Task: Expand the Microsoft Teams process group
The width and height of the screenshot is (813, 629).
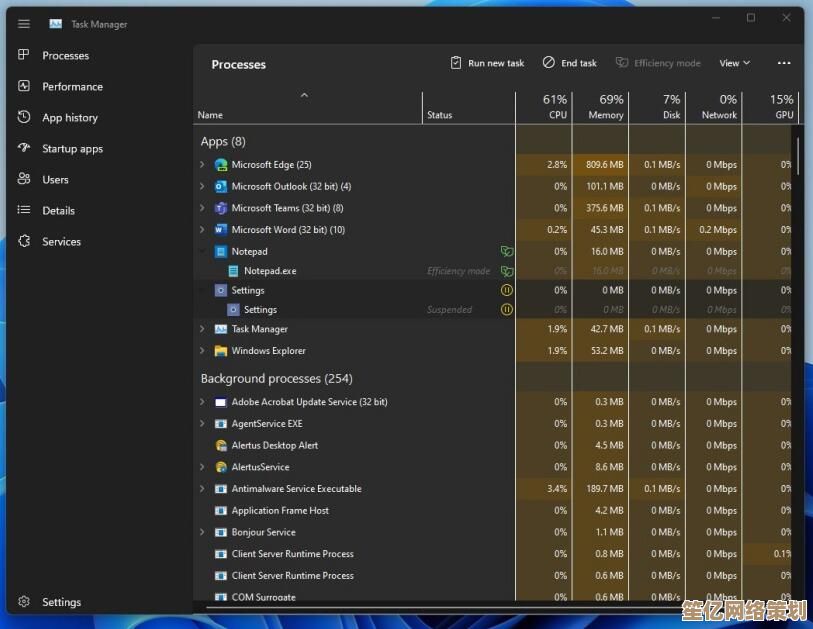Action: tap(202, 208)
